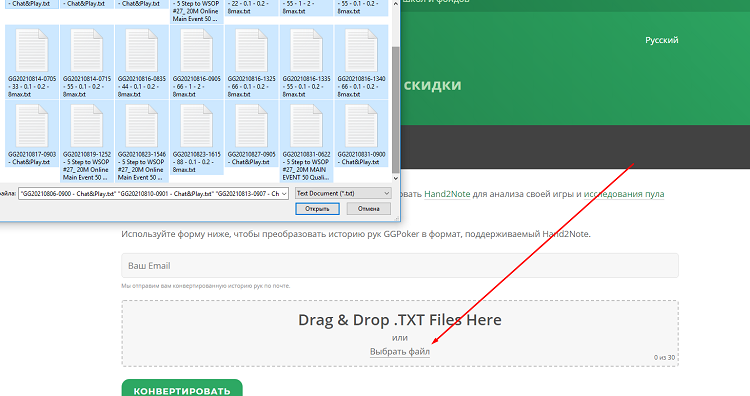Select file GG20210831-0900 - Chat&Play.txt
The image size is (750, 396).
362,134
